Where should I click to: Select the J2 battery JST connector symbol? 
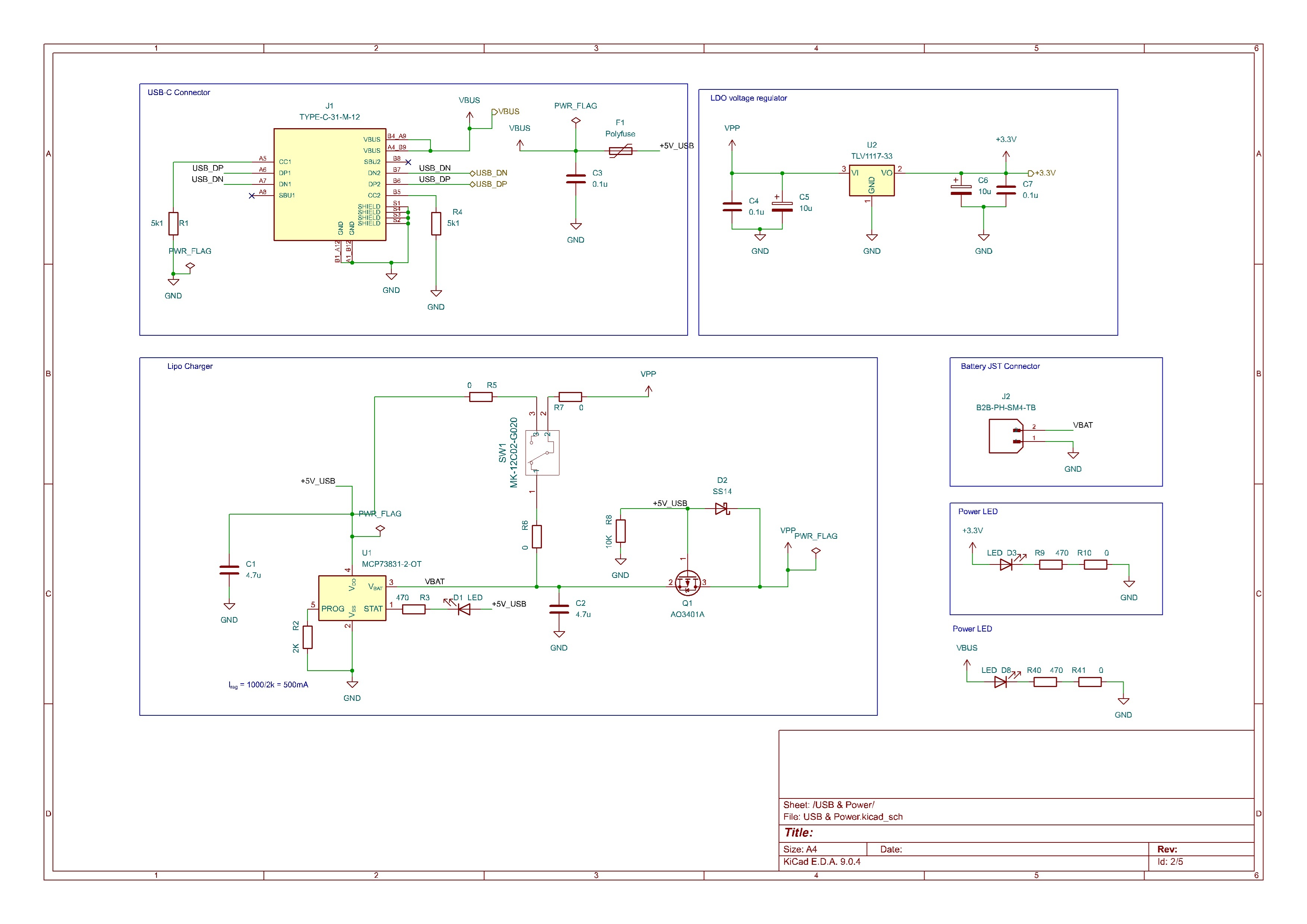(x=1006, y=436)
